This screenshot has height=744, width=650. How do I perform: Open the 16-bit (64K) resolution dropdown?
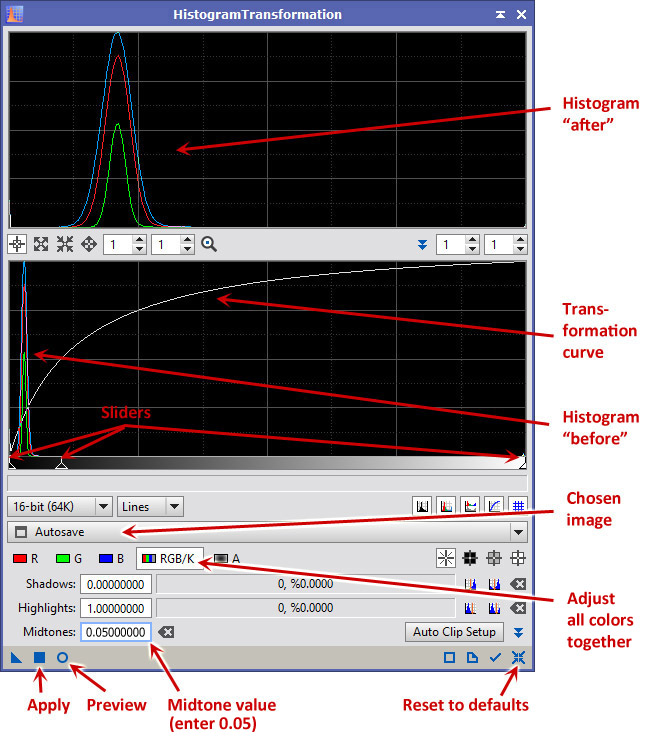60,507
